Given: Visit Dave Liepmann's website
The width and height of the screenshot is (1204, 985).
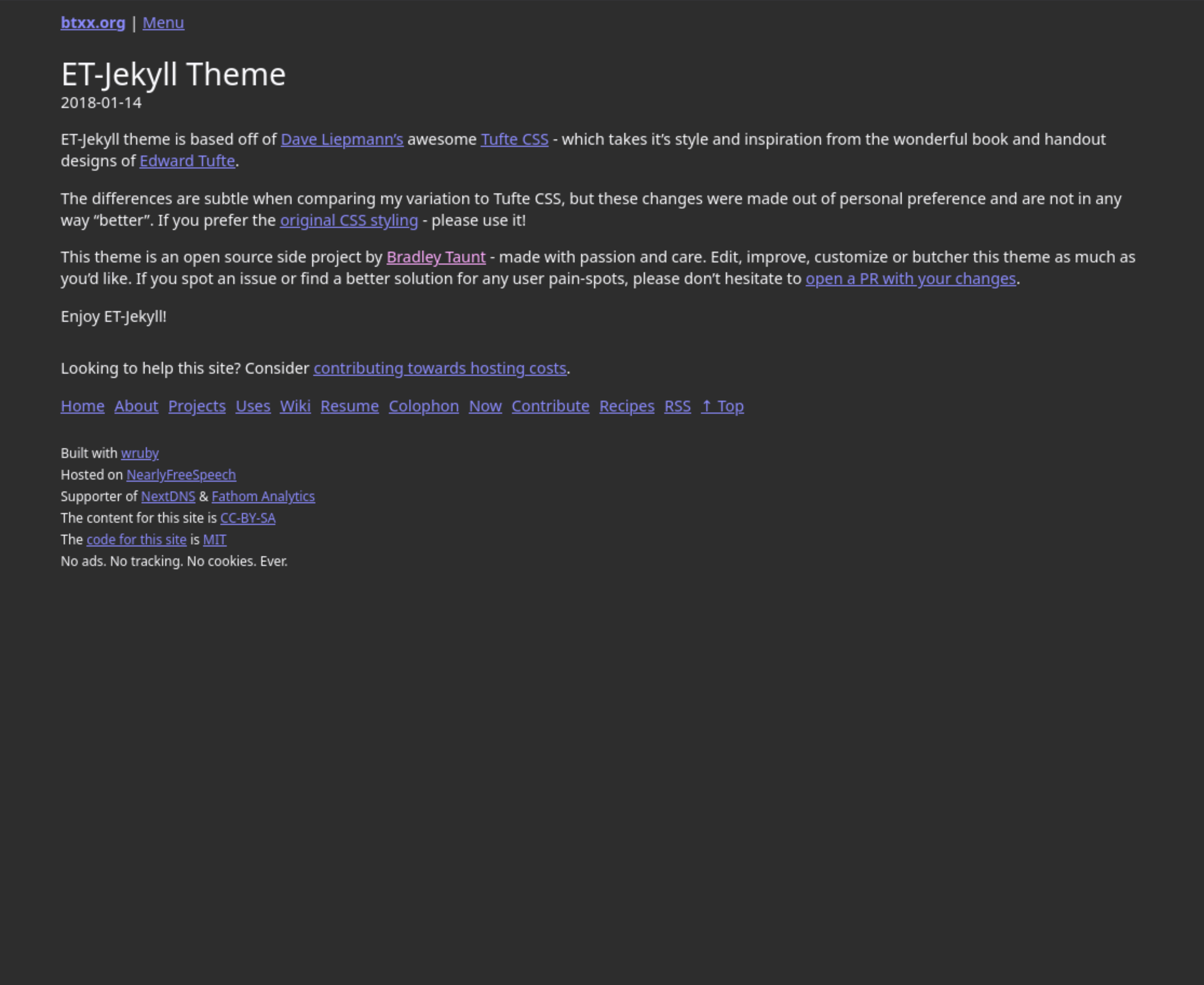Looking at the screenshot, I should [x=342, y=140].
